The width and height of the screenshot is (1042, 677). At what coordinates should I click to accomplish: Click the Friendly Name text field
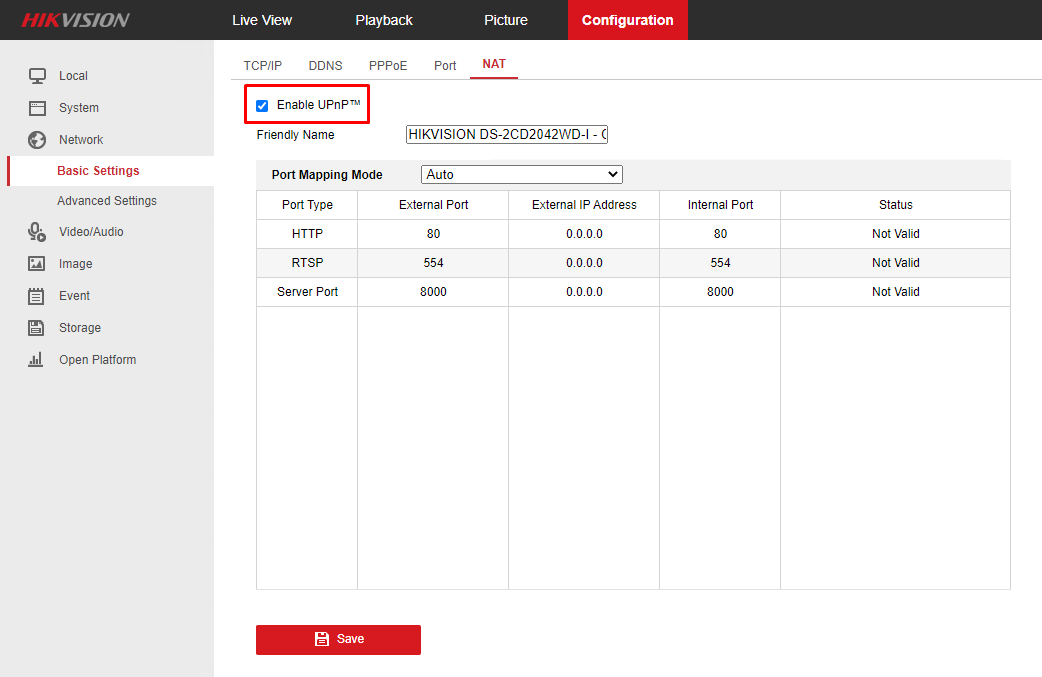pyautogui.click(x=507, y=133)
